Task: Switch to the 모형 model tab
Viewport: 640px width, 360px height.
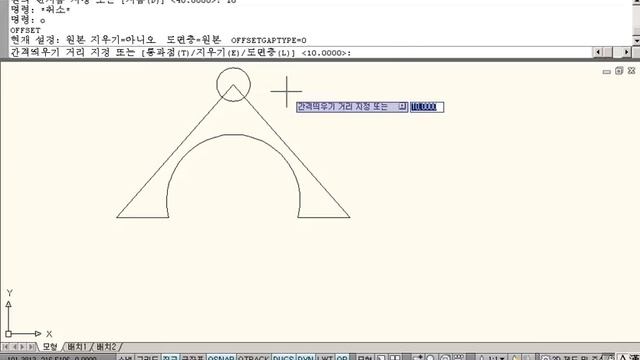Action: pyautogui.click(x=50, y=347)
